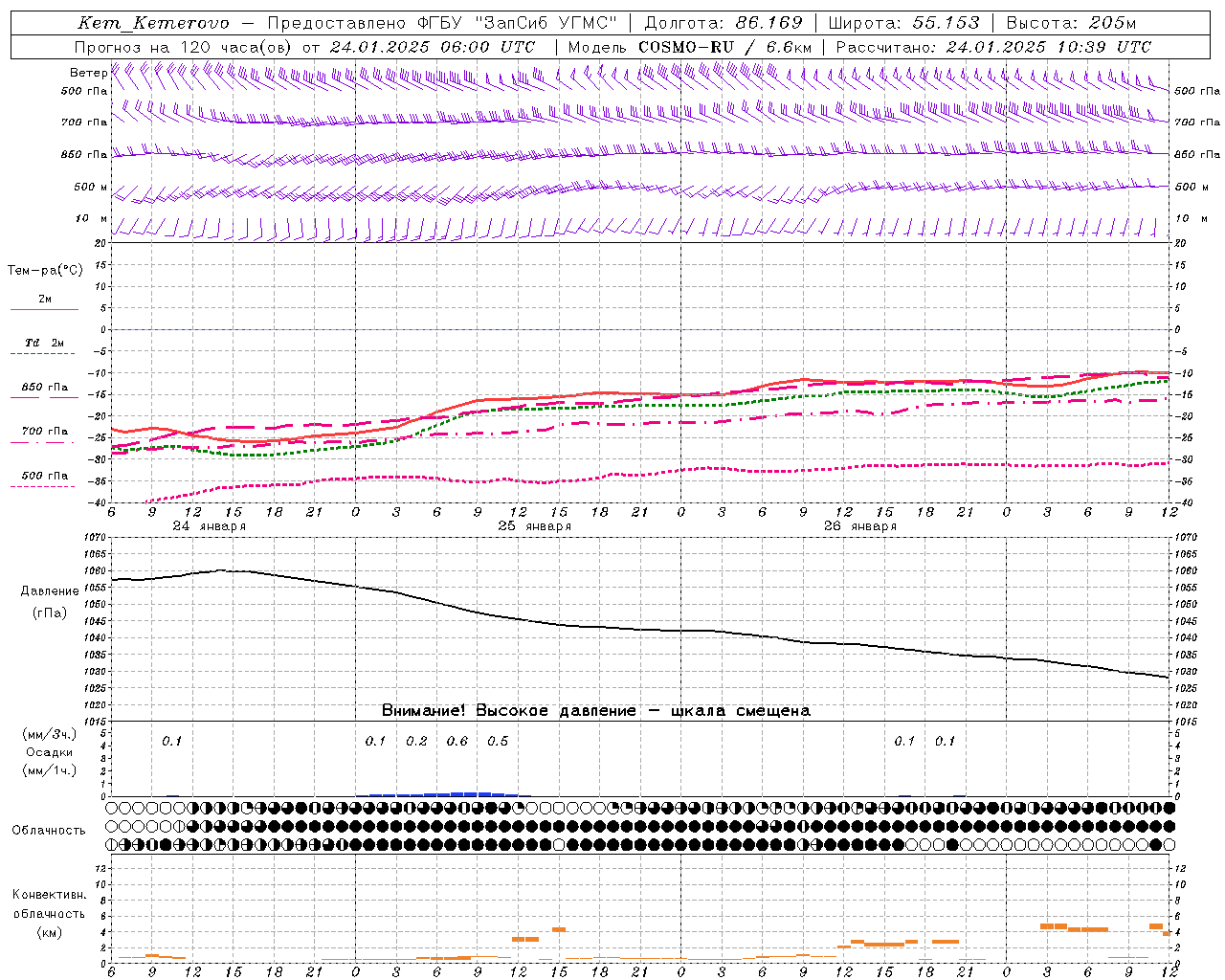
Task: Click the 'Долгота: 86.169' header field
Action: pos(724,23)
